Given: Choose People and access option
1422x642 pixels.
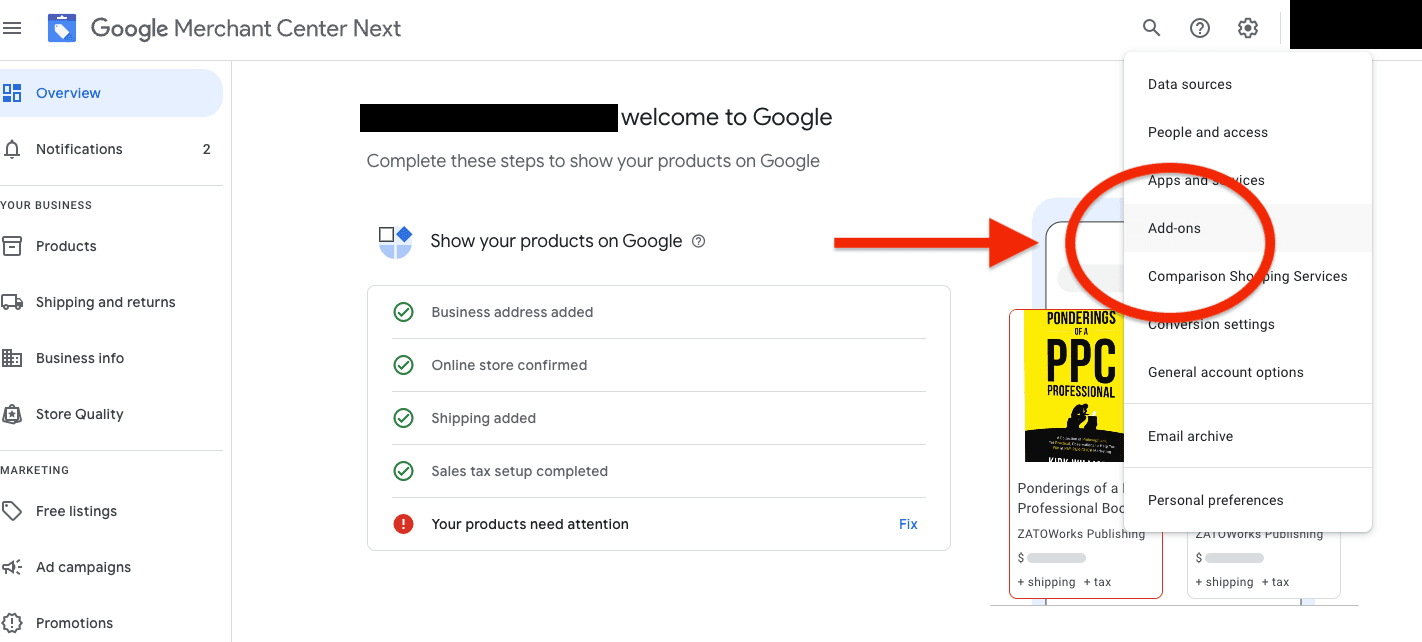Looking at the screenshot, I should (1208, 132).
